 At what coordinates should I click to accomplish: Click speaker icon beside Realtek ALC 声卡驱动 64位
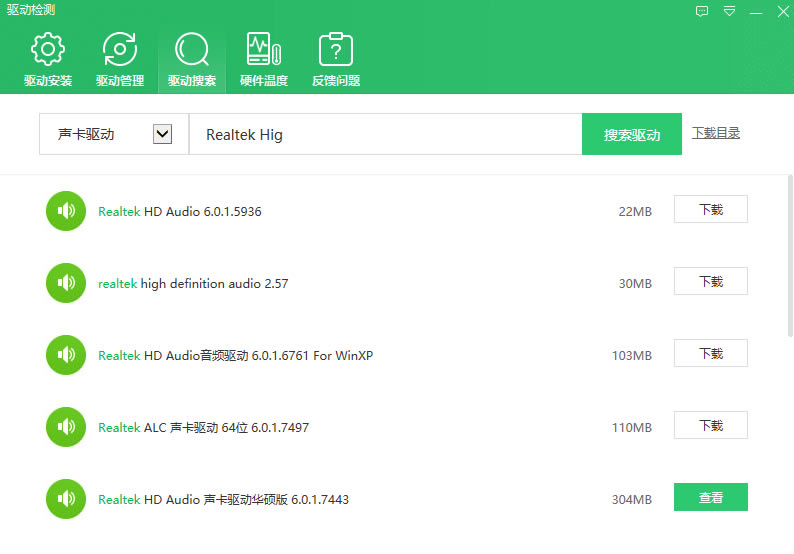click(x=66, y=427)
